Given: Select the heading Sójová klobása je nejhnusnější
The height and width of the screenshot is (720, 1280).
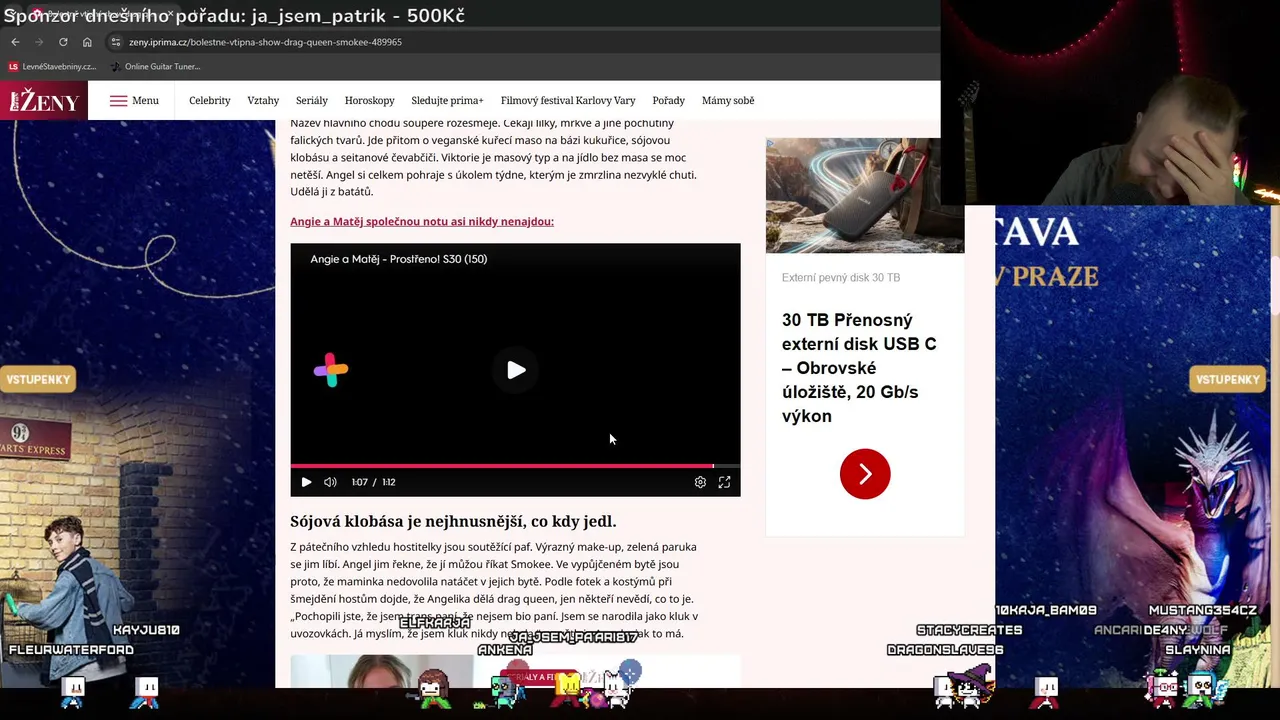Looking at the screenshot, I should click(453, 521).
